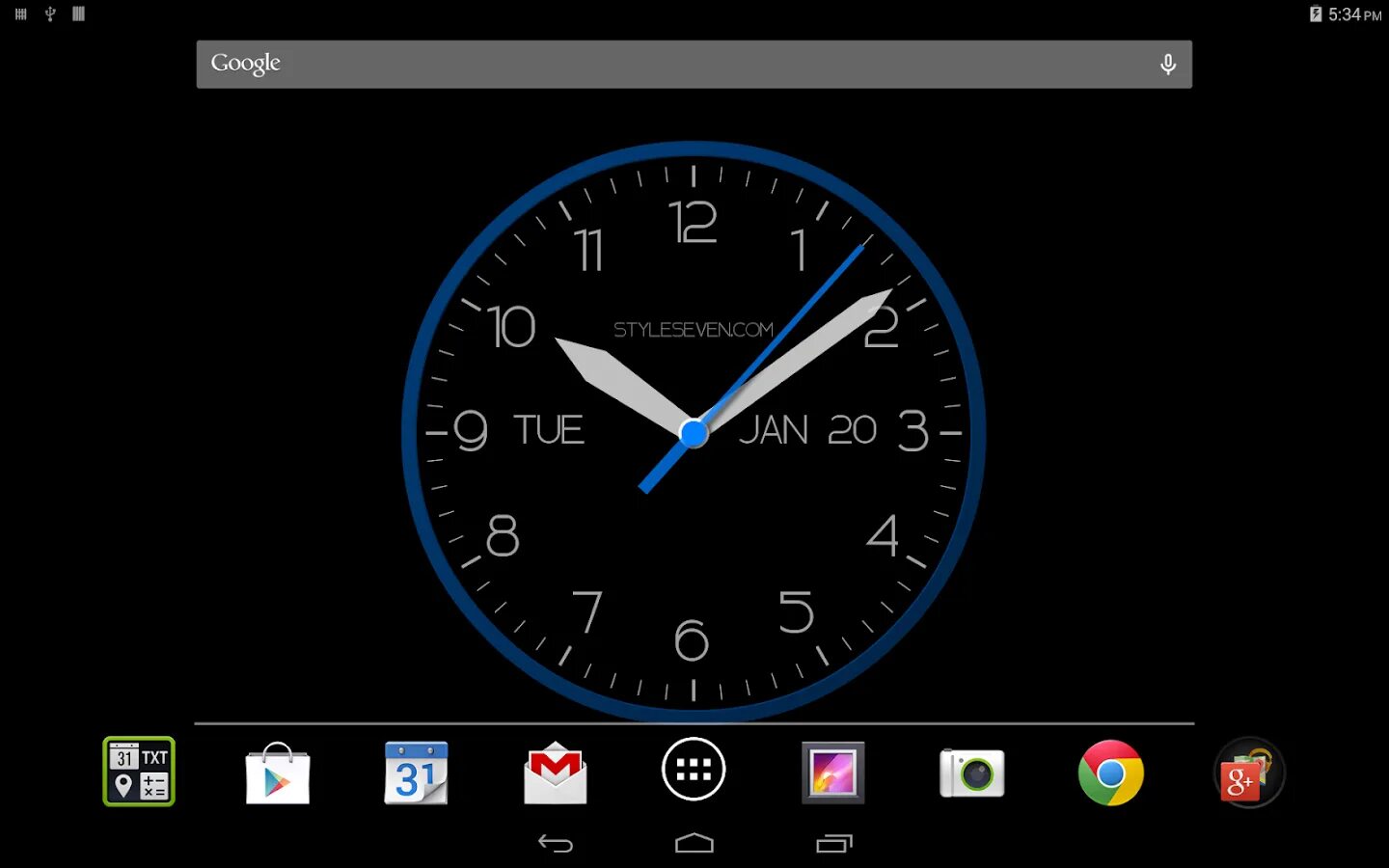
Task: Launch the Gallery app
Action: (833, 773)
